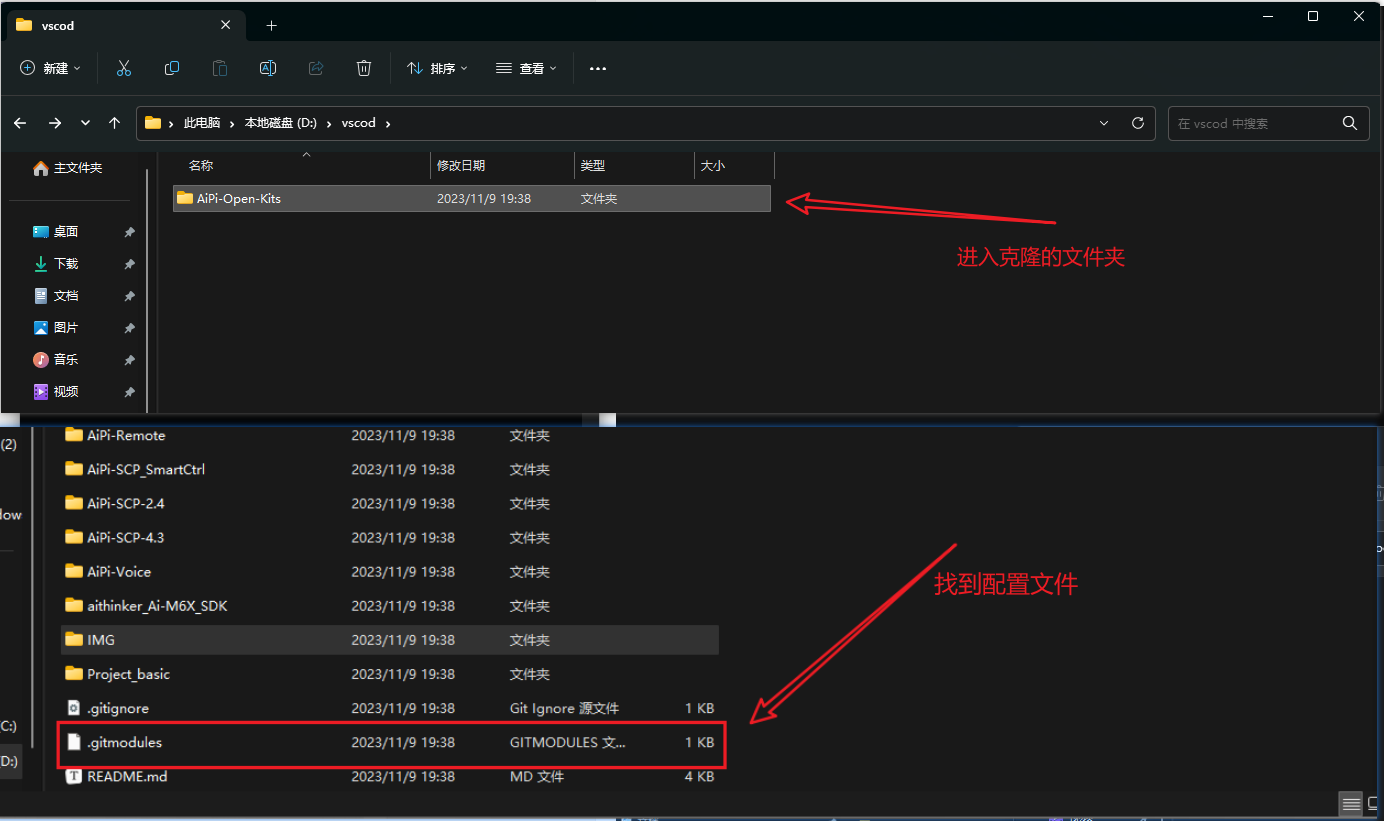Click the Paste clipboard icon
This screenshot has width=1384, height=821.
(x=220, y=68)
